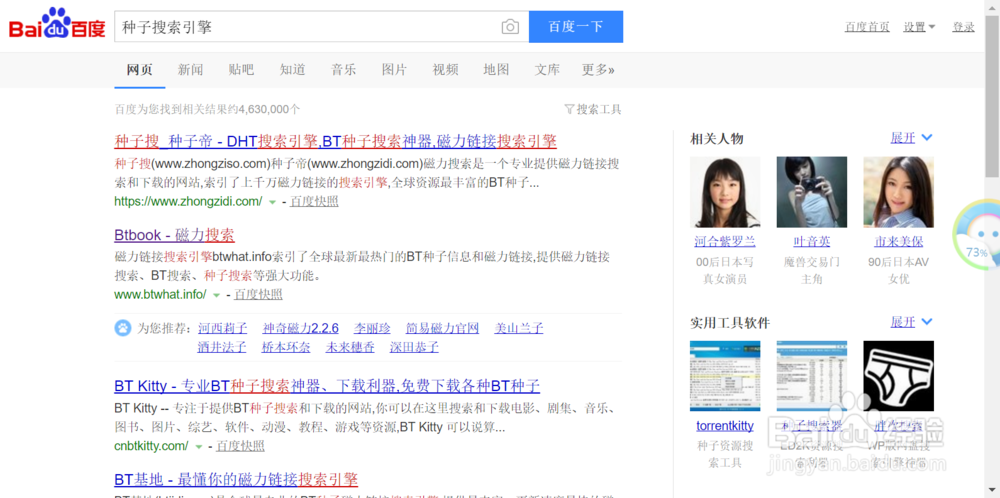Click the 百度一下 search button

[x=576, y=27]
